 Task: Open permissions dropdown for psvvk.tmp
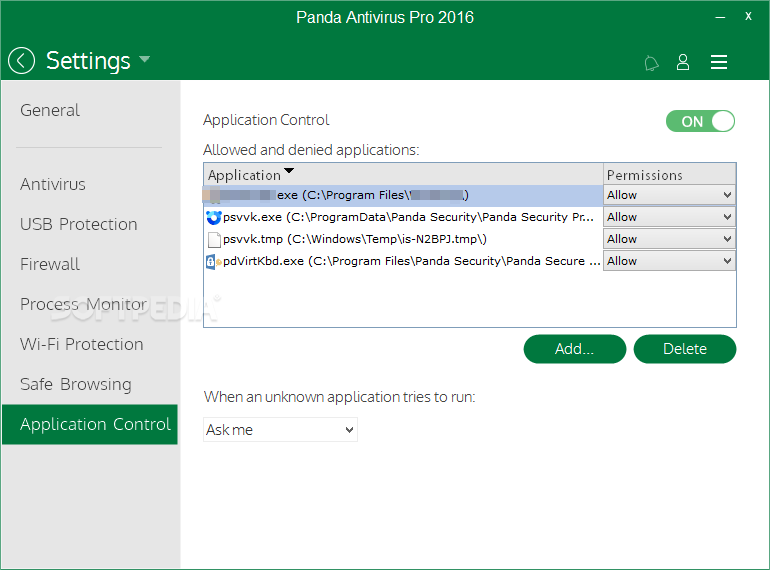pos(669,239)
